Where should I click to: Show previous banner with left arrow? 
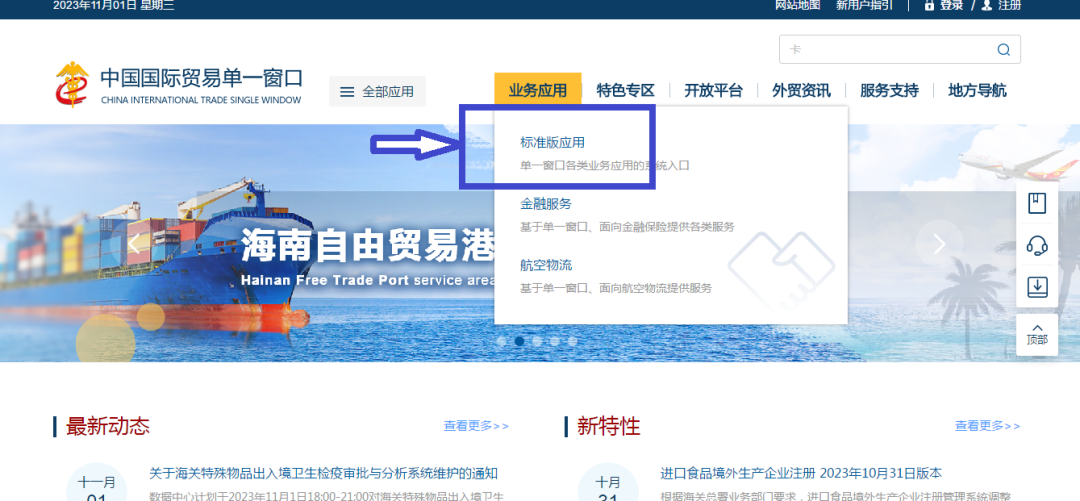point(134,244)
